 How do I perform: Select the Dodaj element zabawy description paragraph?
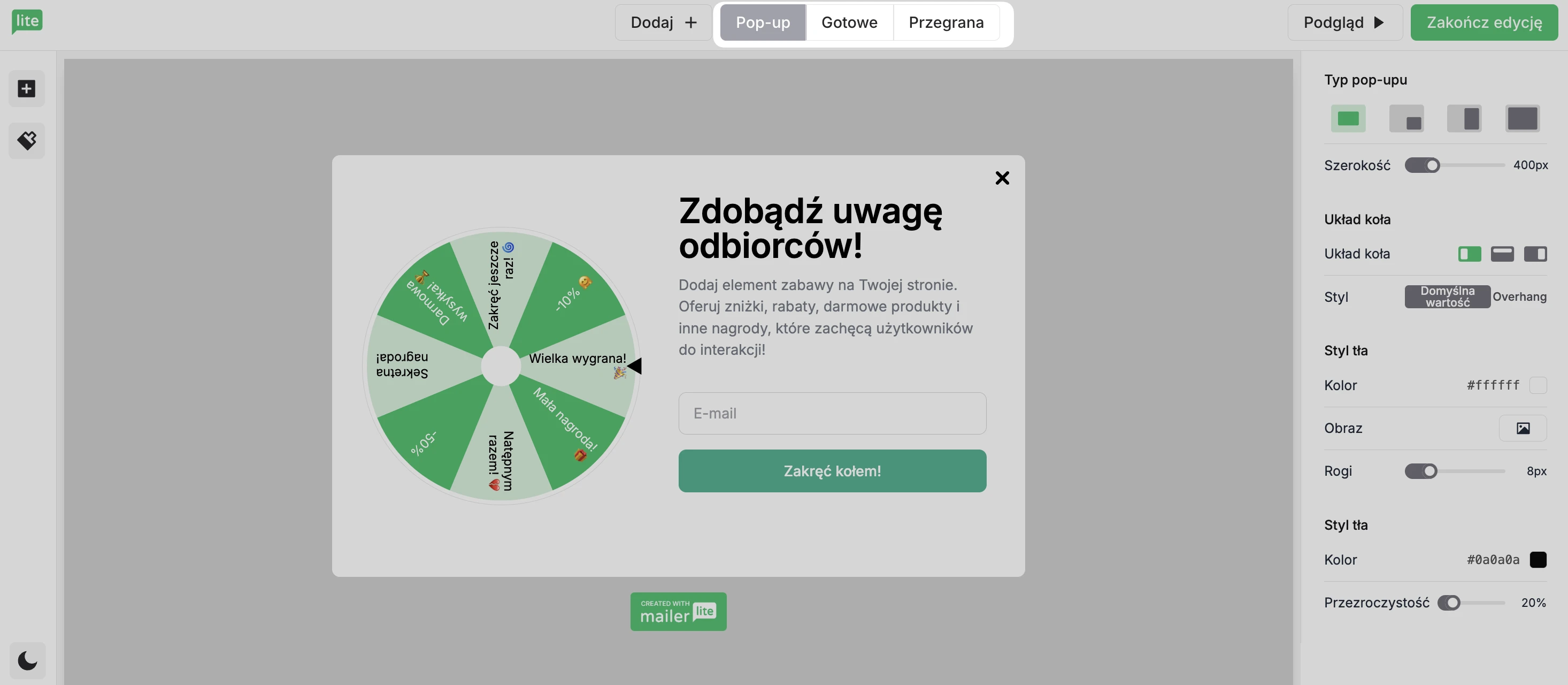coord(826,317)
